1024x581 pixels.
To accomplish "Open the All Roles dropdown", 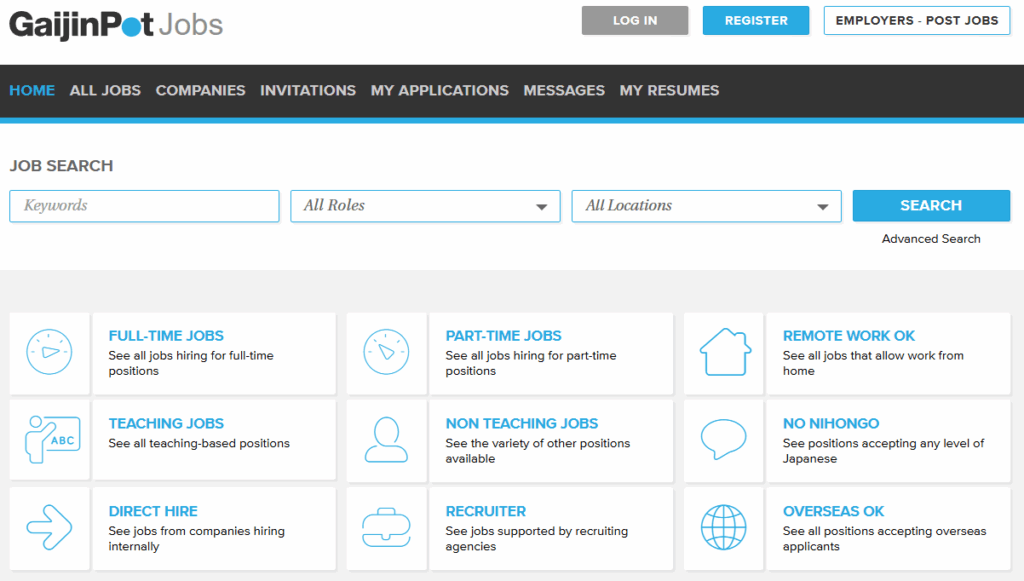I will point(425,206).
